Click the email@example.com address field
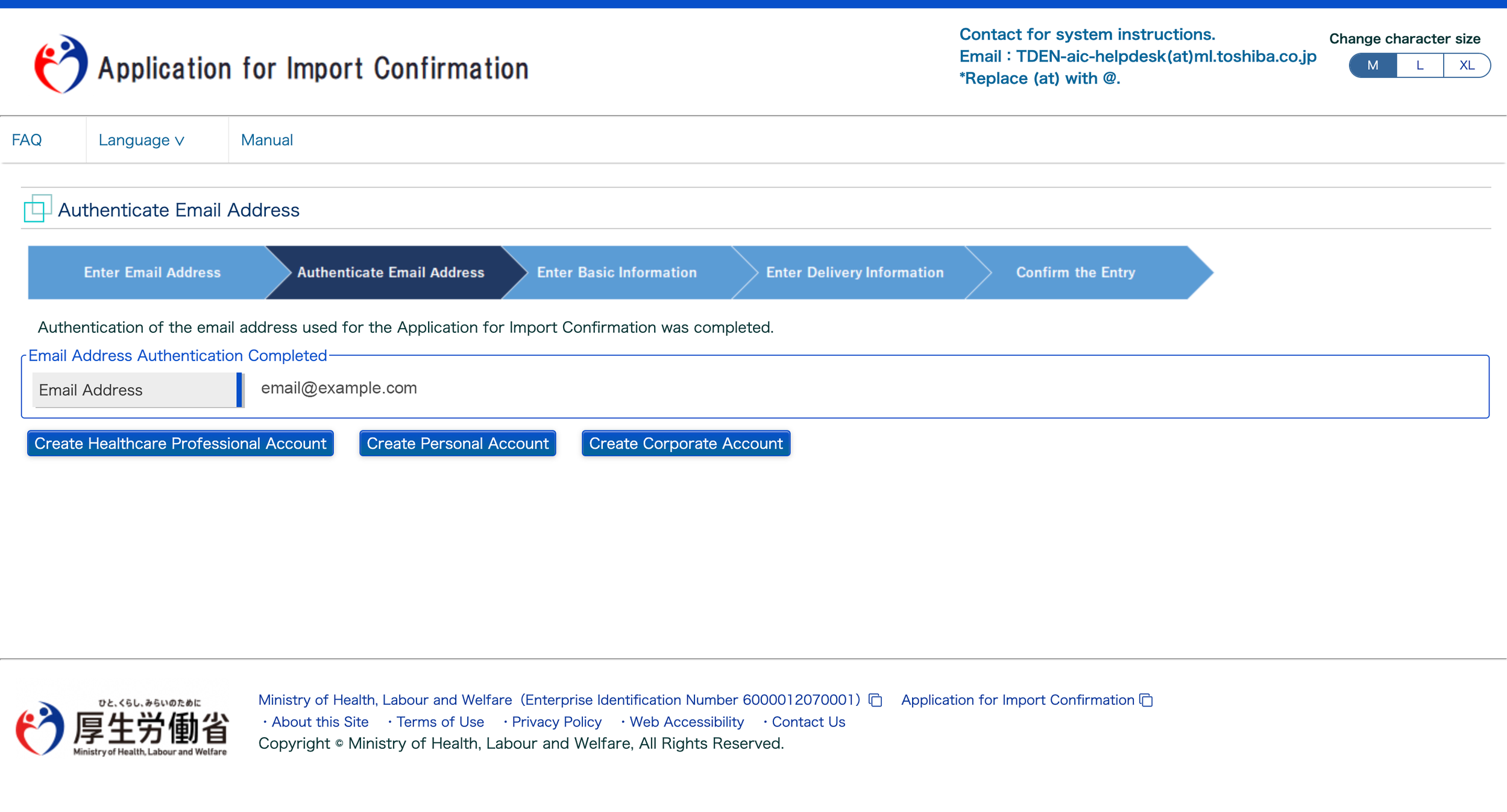This screenshot has width=1507, height=812. click(x=339, y=388)
